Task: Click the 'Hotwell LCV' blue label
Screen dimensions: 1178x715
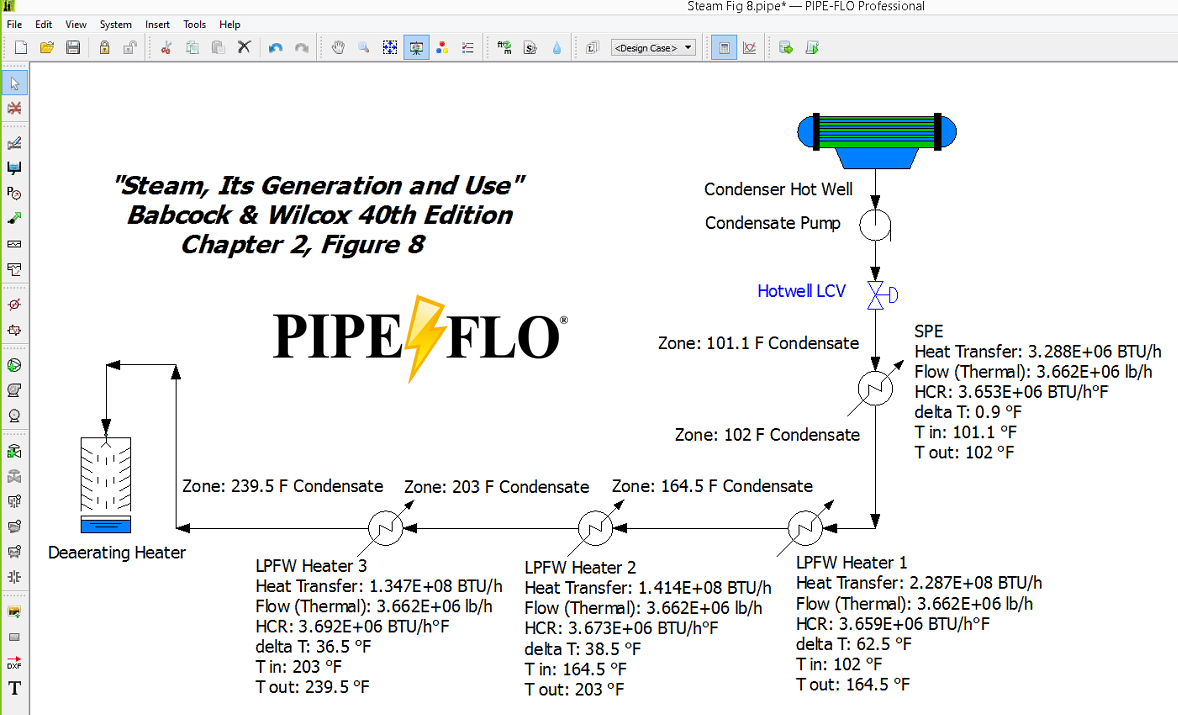Action: pyautogui.click(x=802, y=291)
